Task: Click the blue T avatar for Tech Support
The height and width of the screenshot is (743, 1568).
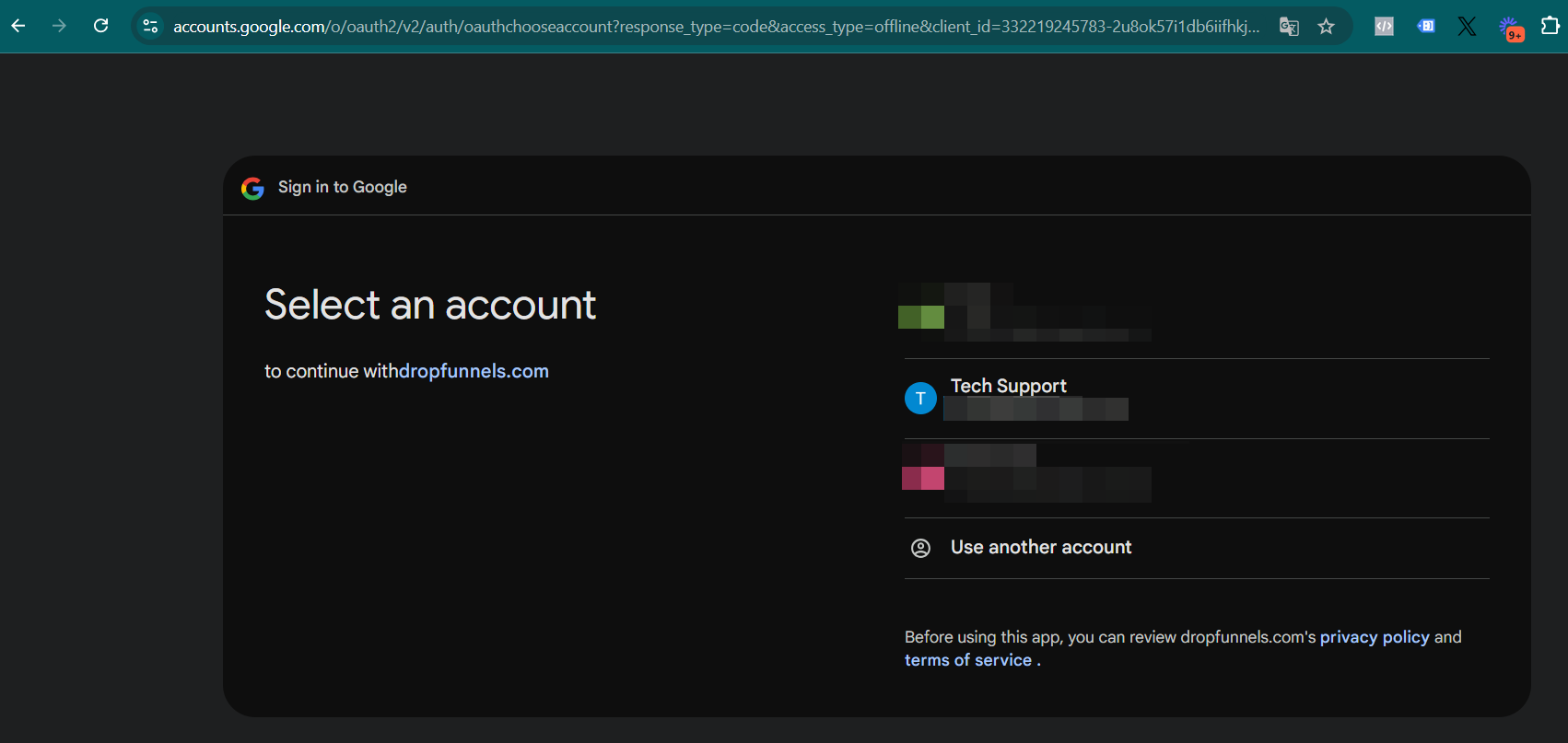Action: pyautogui.click(x=920, y=399)
